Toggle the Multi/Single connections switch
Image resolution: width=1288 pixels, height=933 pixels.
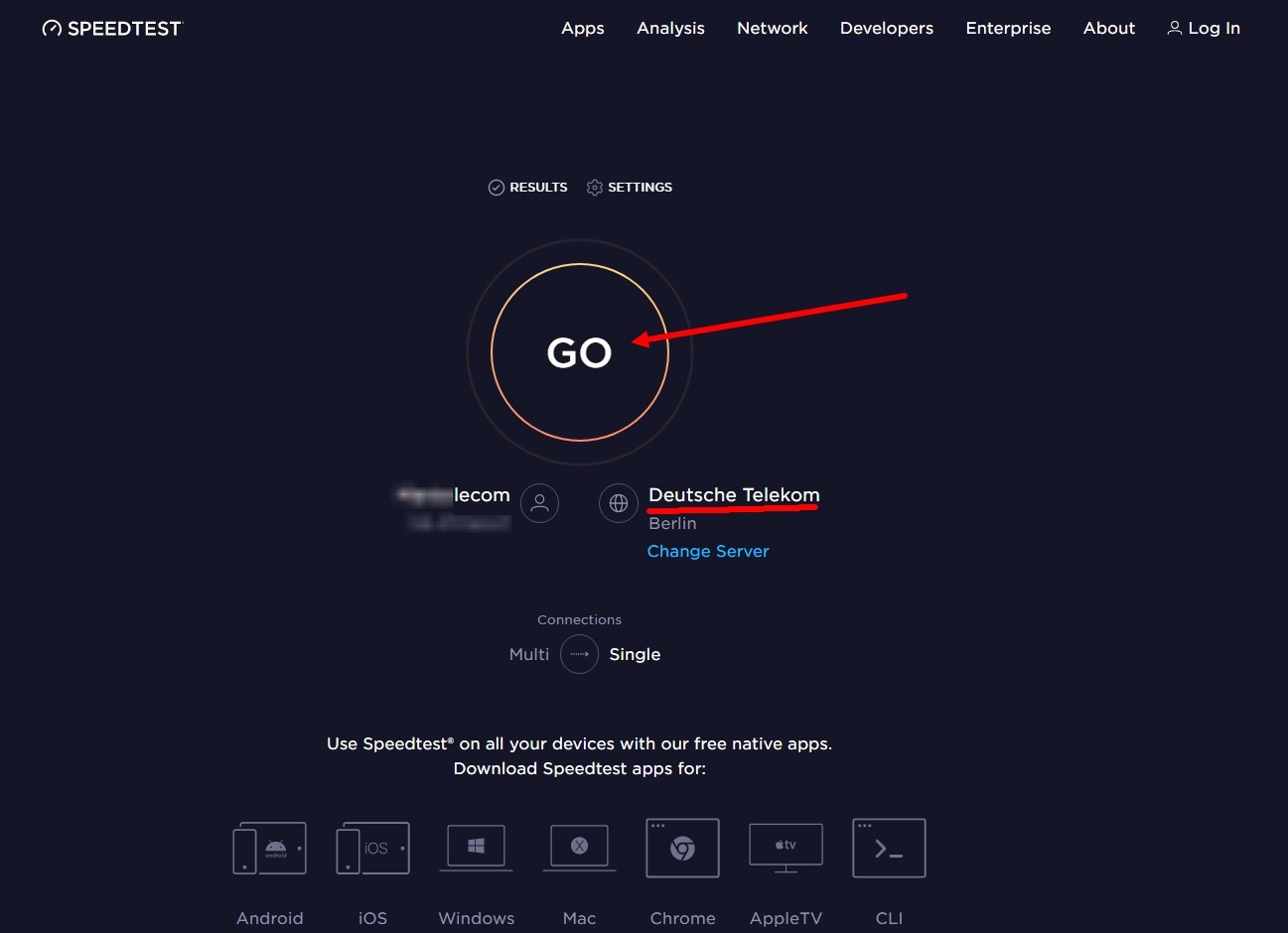click(x=579, y=655)
